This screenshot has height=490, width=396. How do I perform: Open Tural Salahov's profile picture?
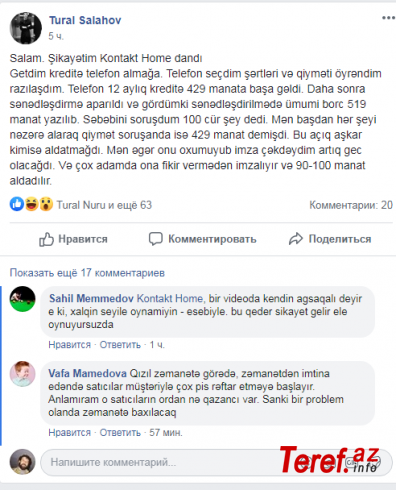pyautogui.click(x=26, y=28)
